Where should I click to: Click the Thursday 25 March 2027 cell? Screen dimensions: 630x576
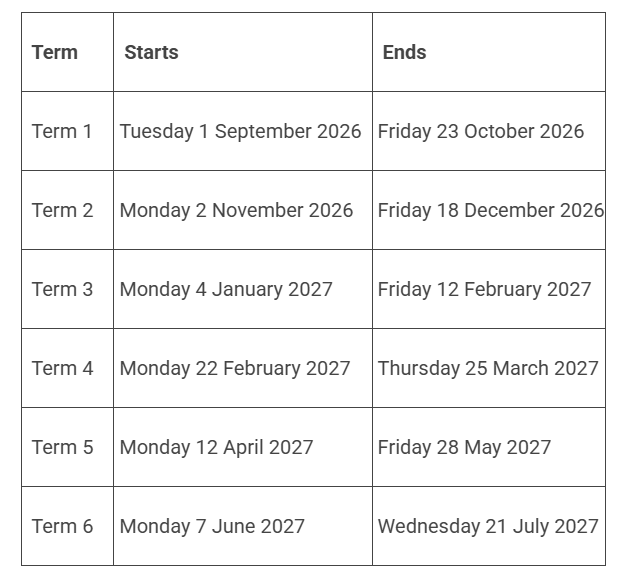488,369
